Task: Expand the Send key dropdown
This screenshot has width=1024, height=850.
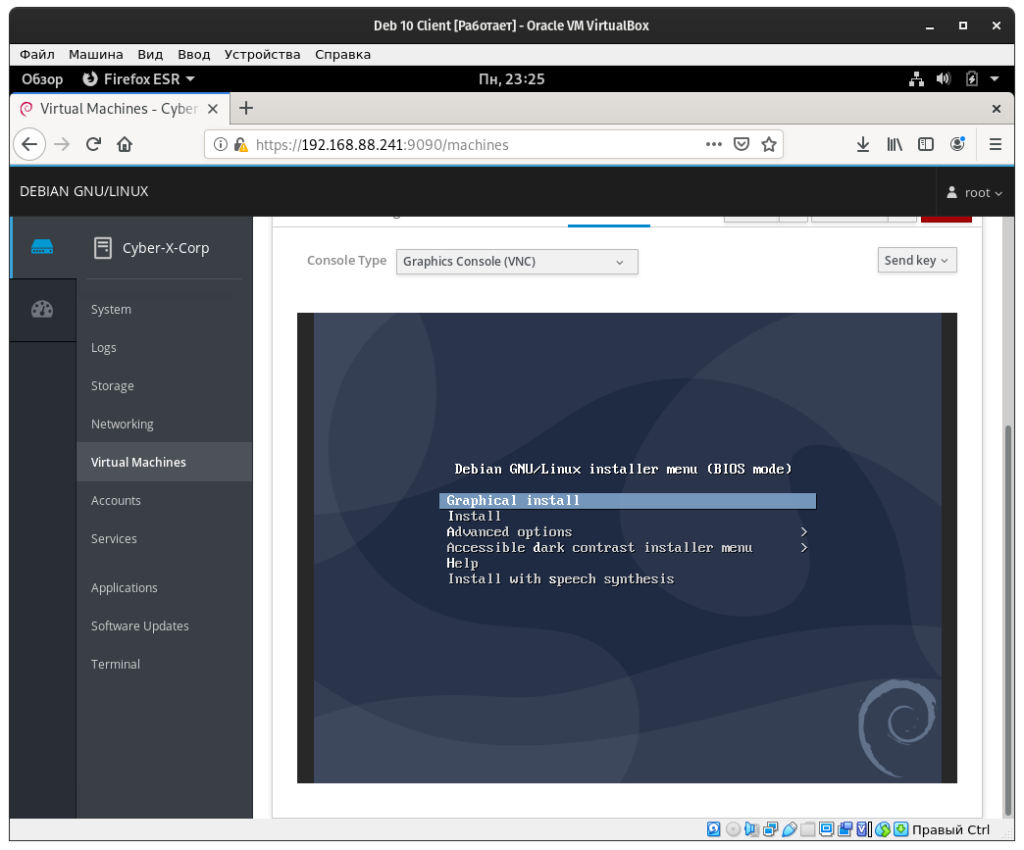Action: pos(916,260)
